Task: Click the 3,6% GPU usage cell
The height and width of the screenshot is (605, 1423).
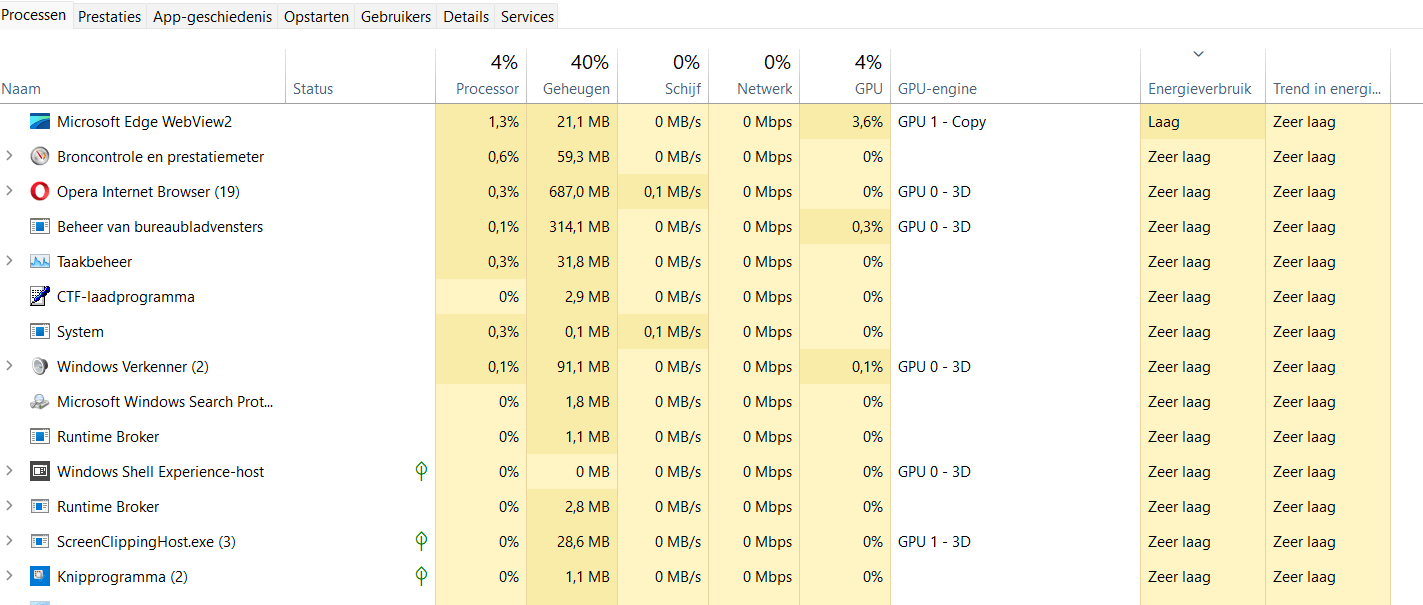Action: (845, 122)
